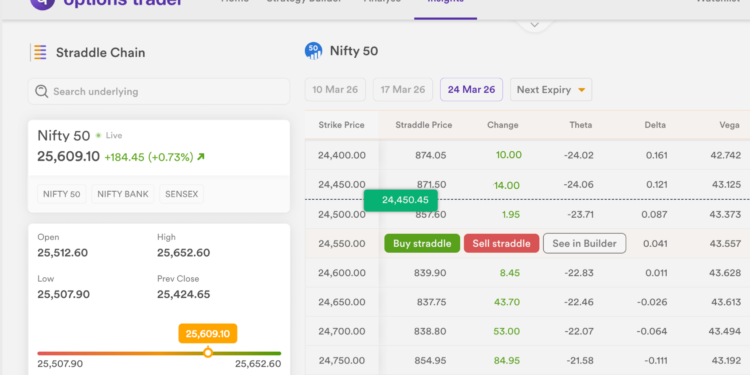The width and height of the screenshot is (750, 375).
Task: Click the Prev Close value 25,424.65
Action: 184,294
